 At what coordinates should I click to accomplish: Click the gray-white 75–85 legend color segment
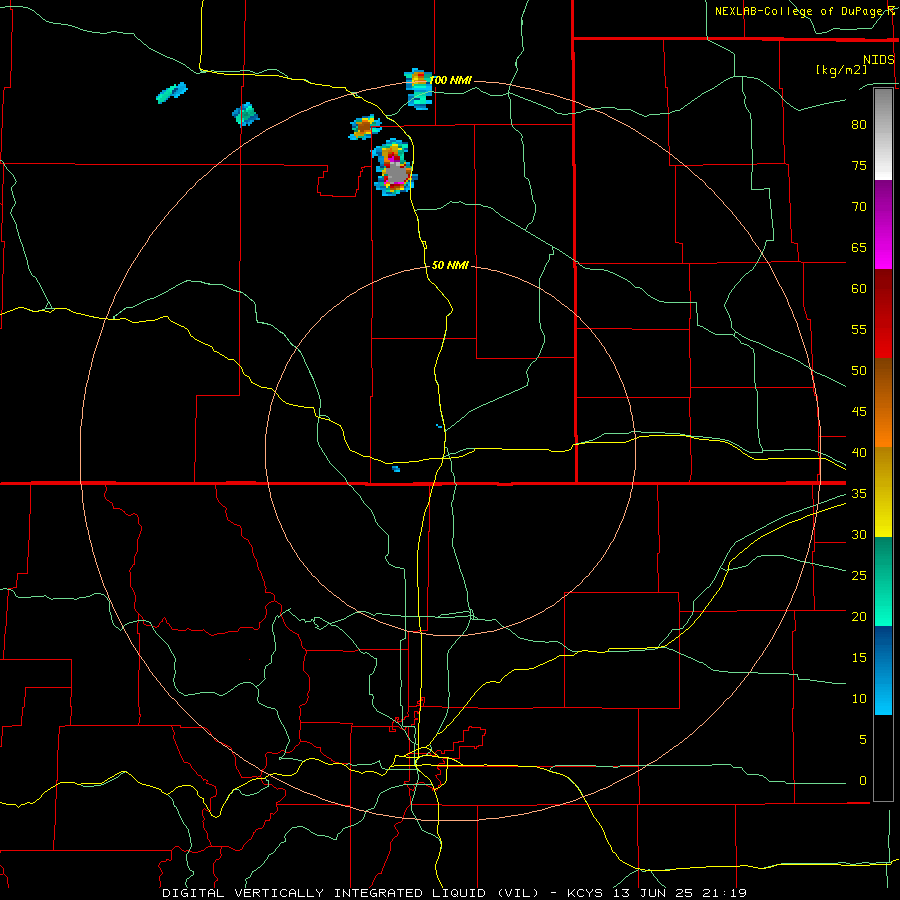click(883, 134)
